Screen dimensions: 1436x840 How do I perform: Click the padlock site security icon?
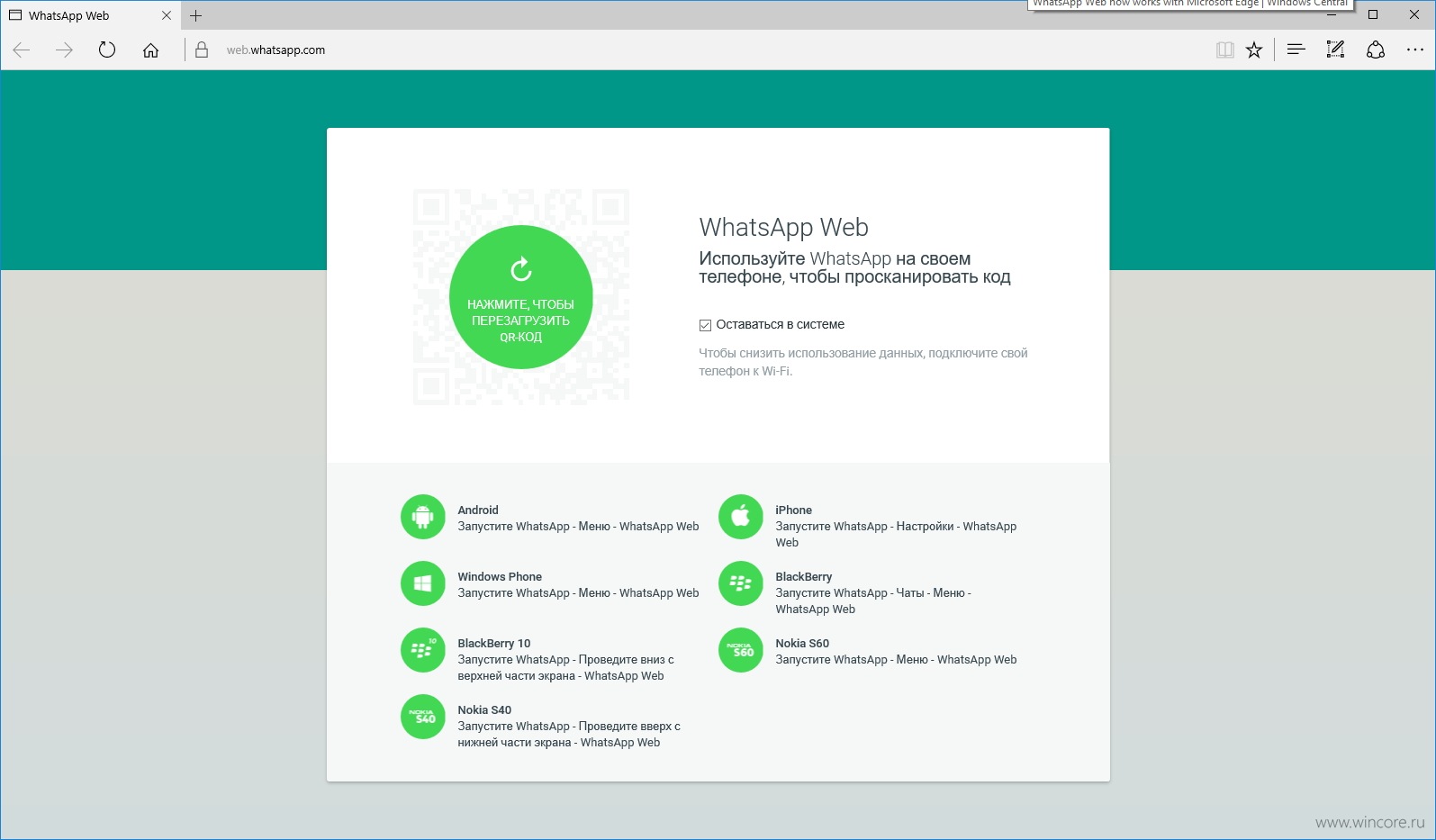(202, 50)
